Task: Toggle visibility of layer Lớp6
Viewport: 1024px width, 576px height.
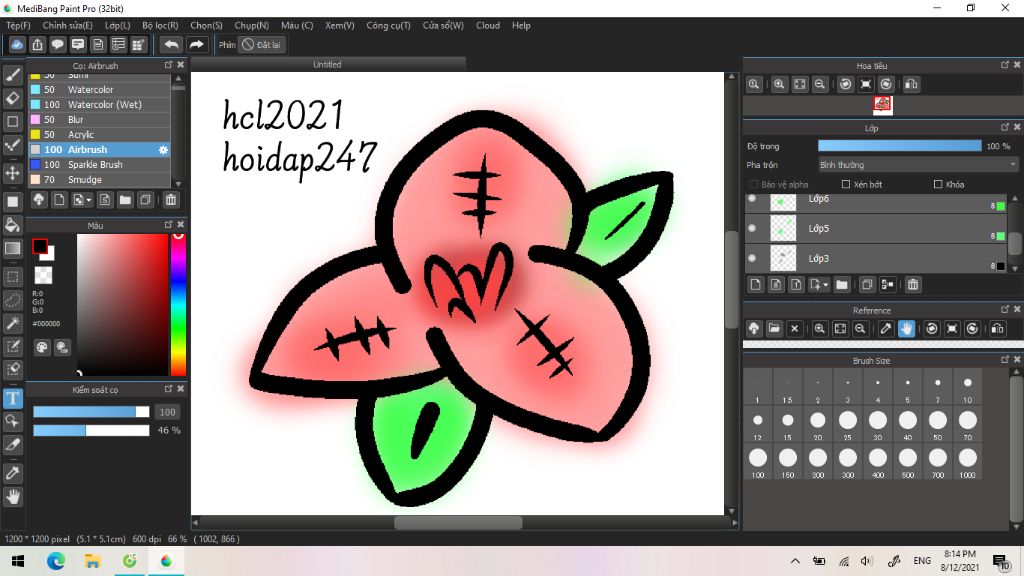Action: pos(752,199)
